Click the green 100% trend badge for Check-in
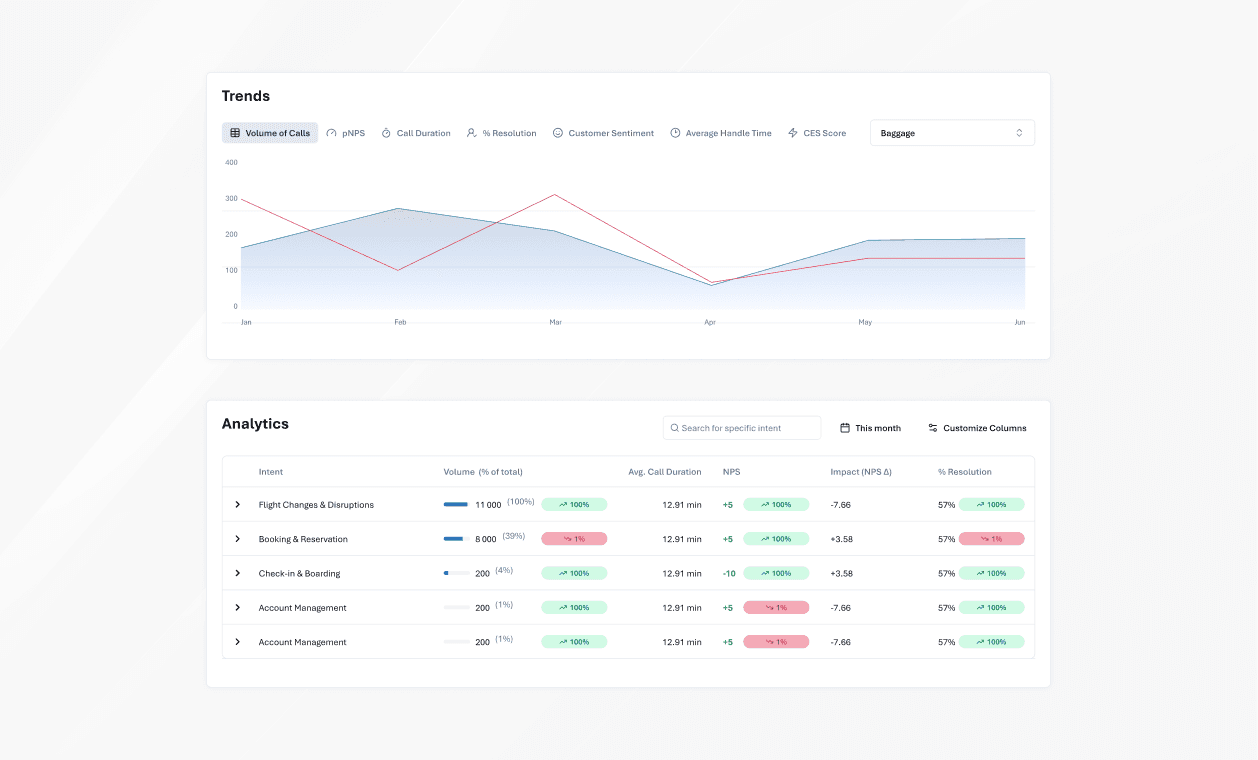The height and width of the screenshot is (760, 1258). point(574,572)
